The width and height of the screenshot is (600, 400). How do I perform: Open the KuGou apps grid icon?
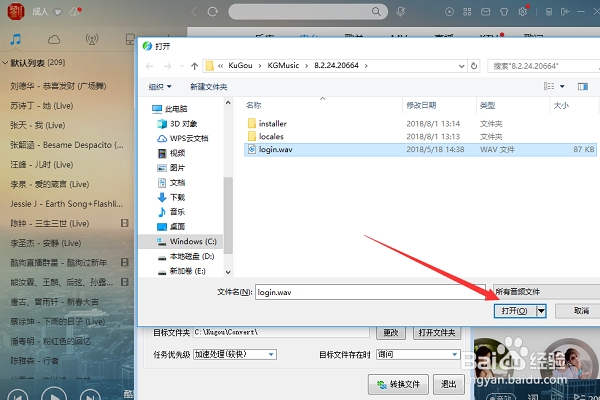pyautogui.click(x=467, y=12)
